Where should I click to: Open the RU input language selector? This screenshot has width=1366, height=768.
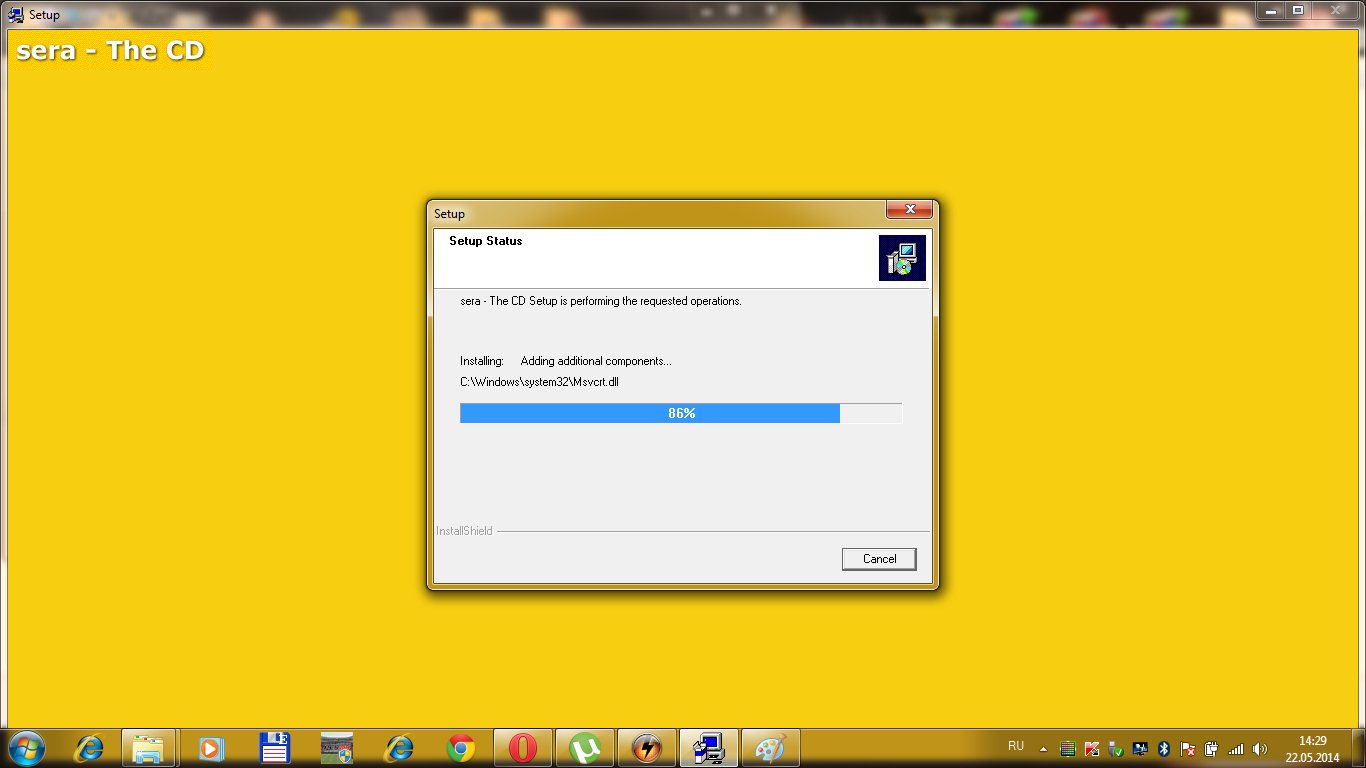(x=1016, y=746)
